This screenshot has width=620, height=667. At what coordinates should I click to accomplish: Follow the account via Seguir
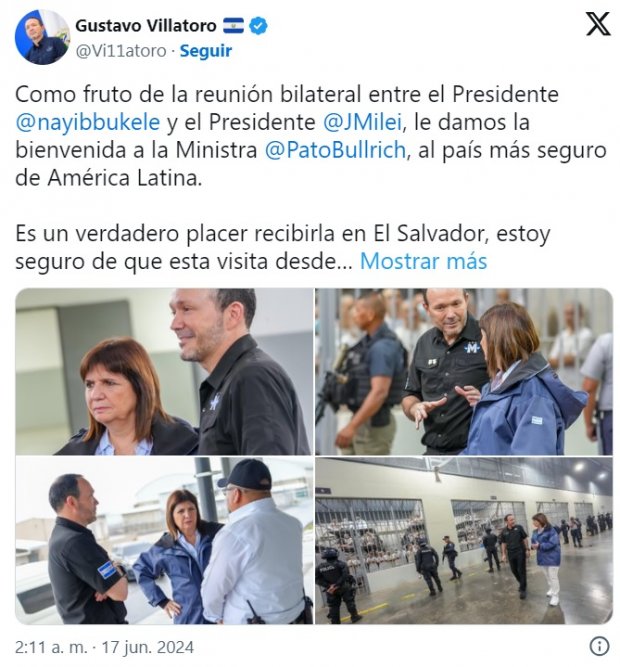click(x=206, y=51)
